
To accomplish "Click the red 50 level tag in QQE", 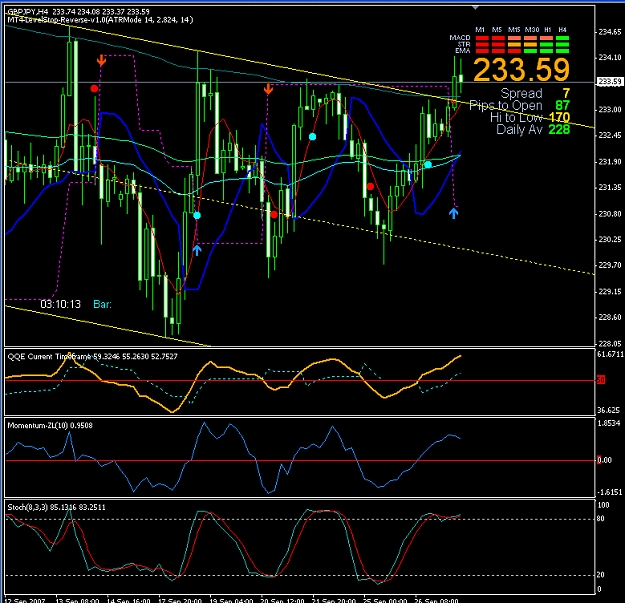I will coord(601,380).
